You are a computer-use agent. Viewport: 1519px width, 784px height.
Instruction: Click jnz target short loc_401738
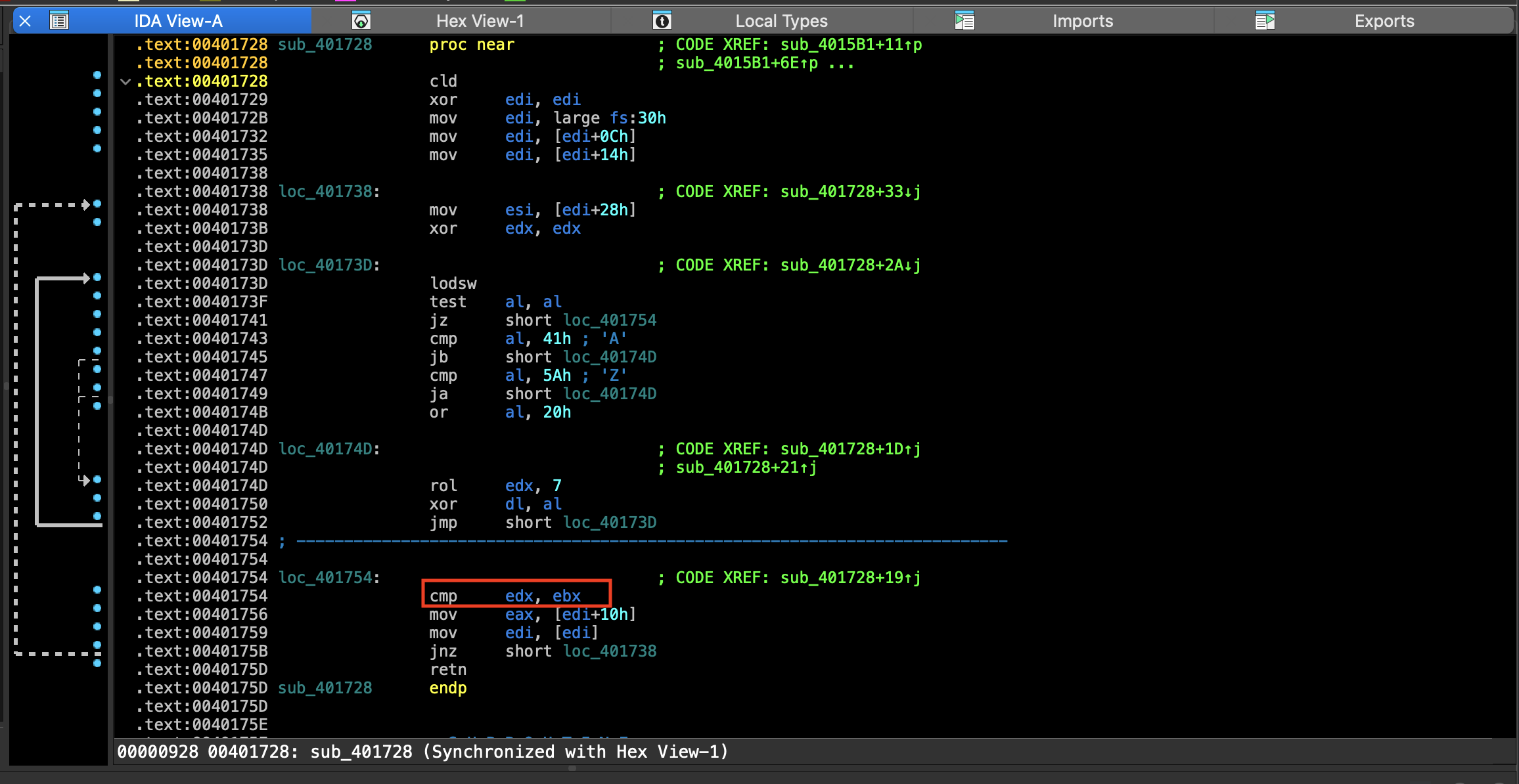(x=581, y=651)
